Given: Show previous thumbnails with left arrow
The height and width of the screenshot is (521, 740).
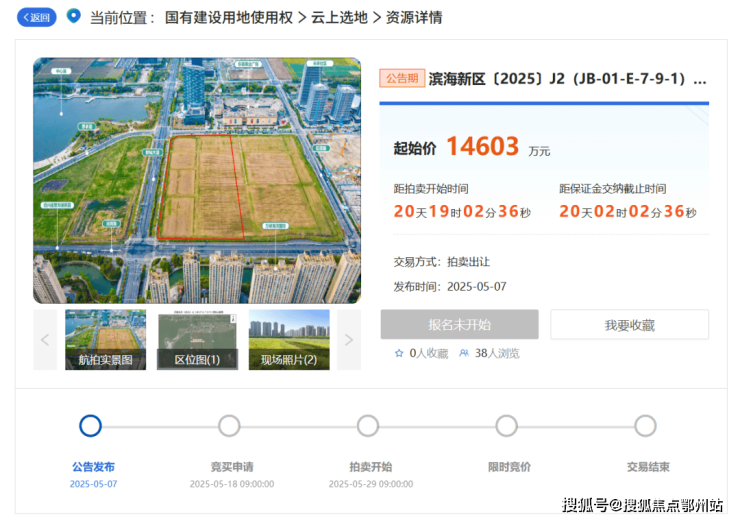Looking at the screenshot, I should (x=45, y=340).
